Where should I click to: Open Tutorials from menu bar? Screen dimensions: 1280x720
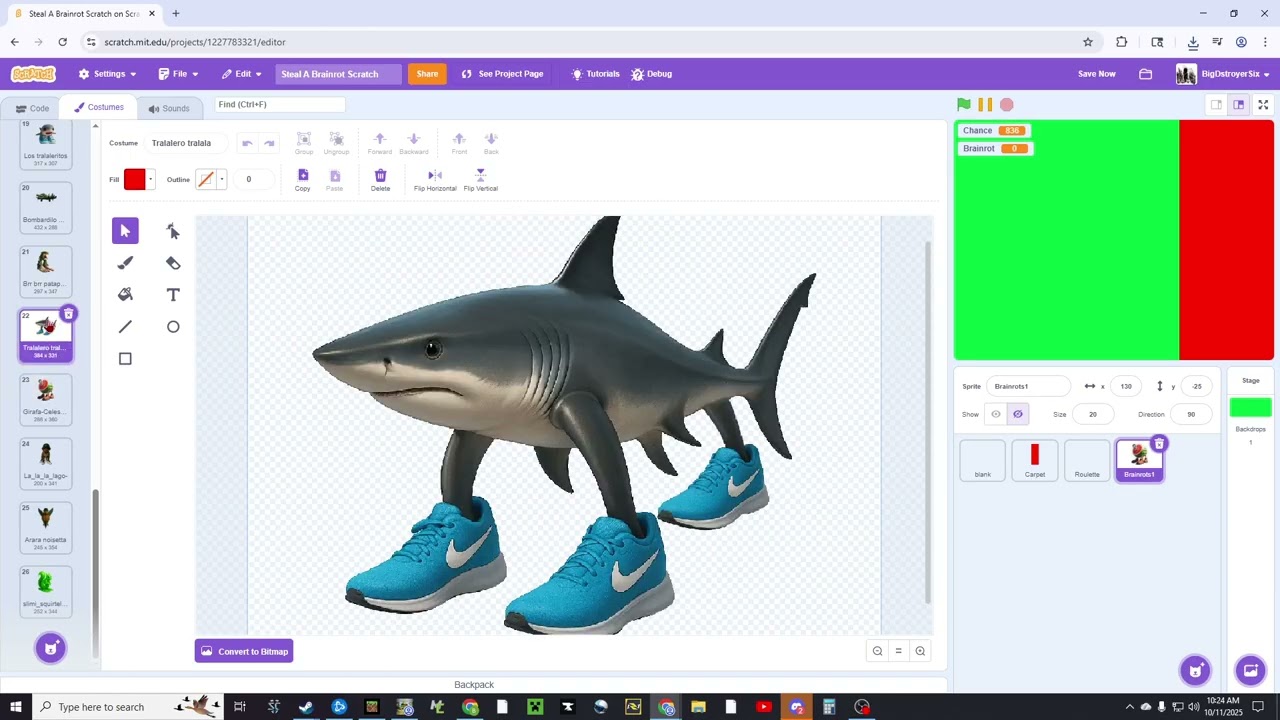tap(595, 74)
